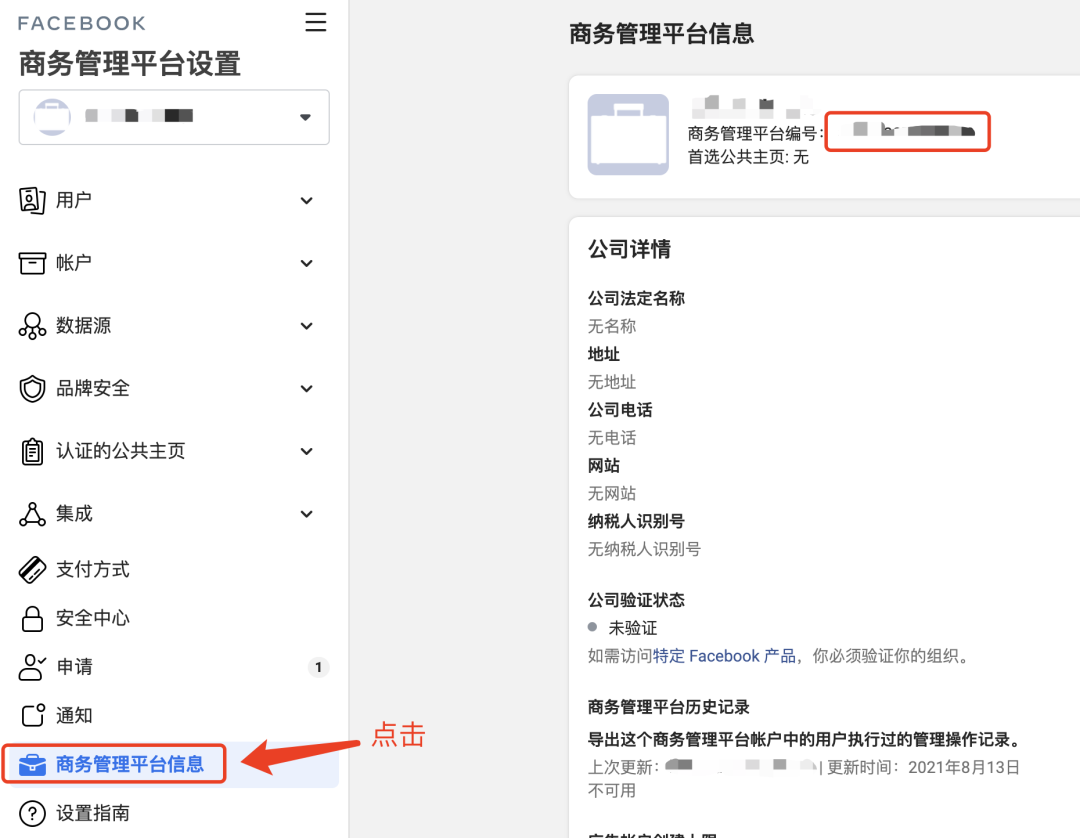
Task: Open the 集成 menu item
Action: point(74,514)
